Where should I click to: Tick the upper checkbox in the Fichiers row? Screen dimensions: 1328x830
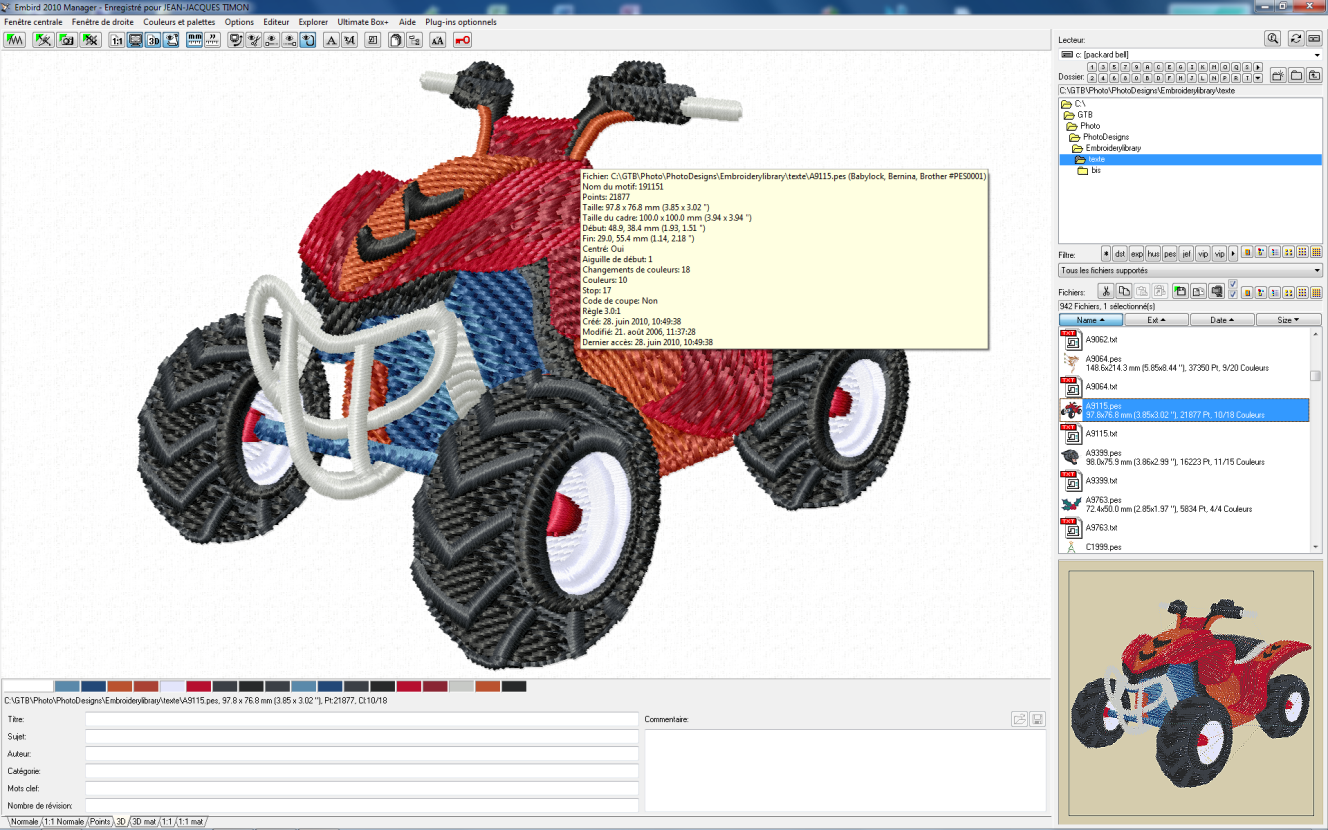tap(1233, 285)
